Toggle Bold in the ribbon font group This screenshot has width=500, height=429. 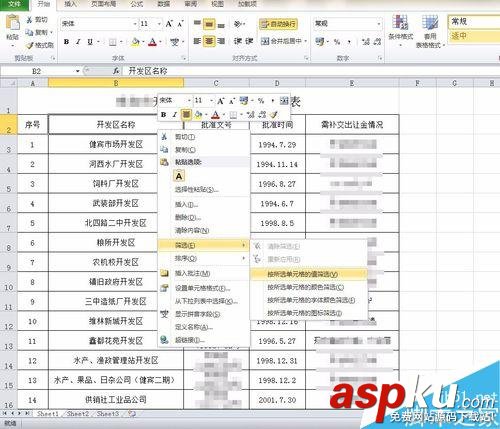[66, 42]
